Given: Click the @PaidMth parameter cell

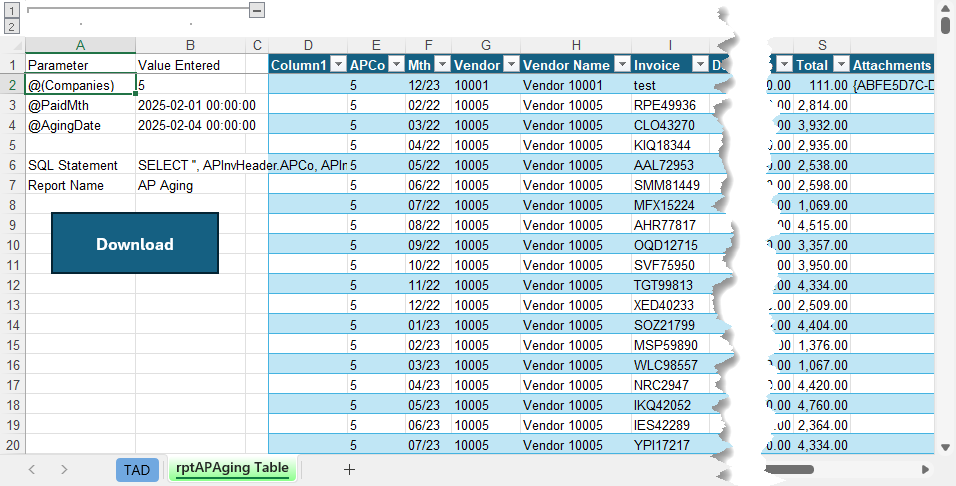Looking at the screenshot, I should [x=80, y=105].
